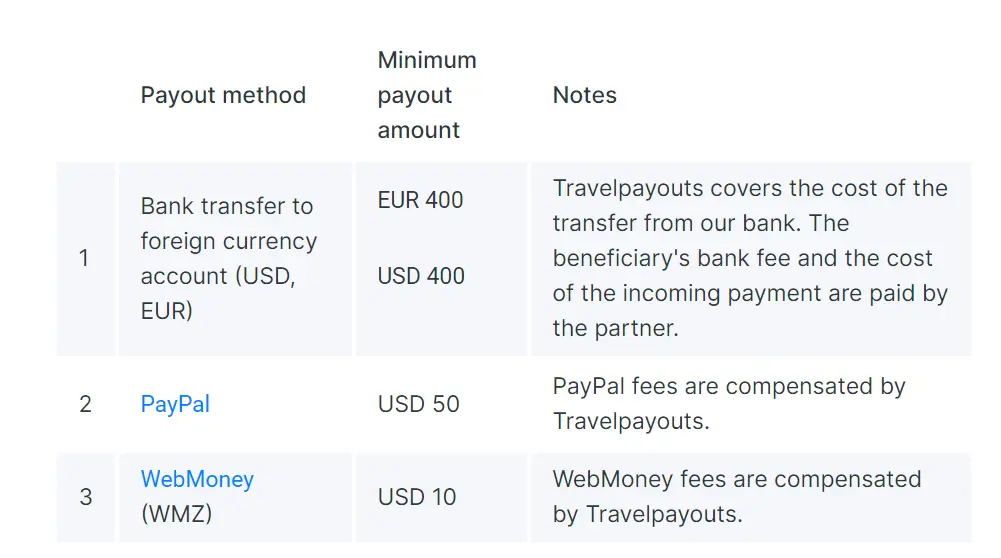
Task: Click the PayPal fees note text
Action: pyautogui.click(x=729, y=387)
